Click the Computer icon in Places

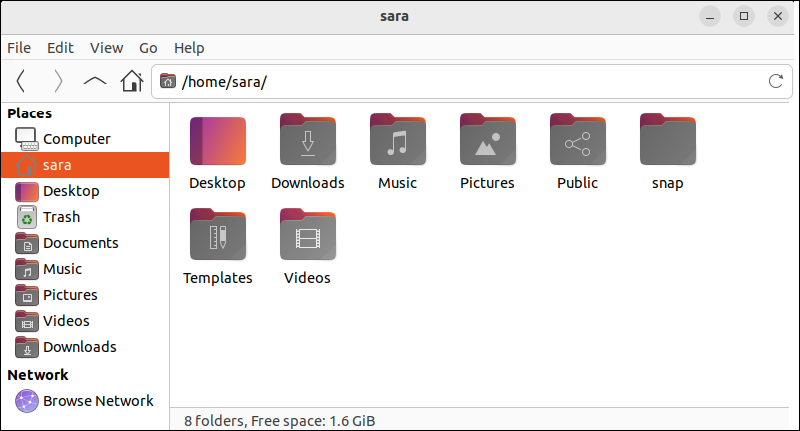pyautogui.click(x=26, y=139)
